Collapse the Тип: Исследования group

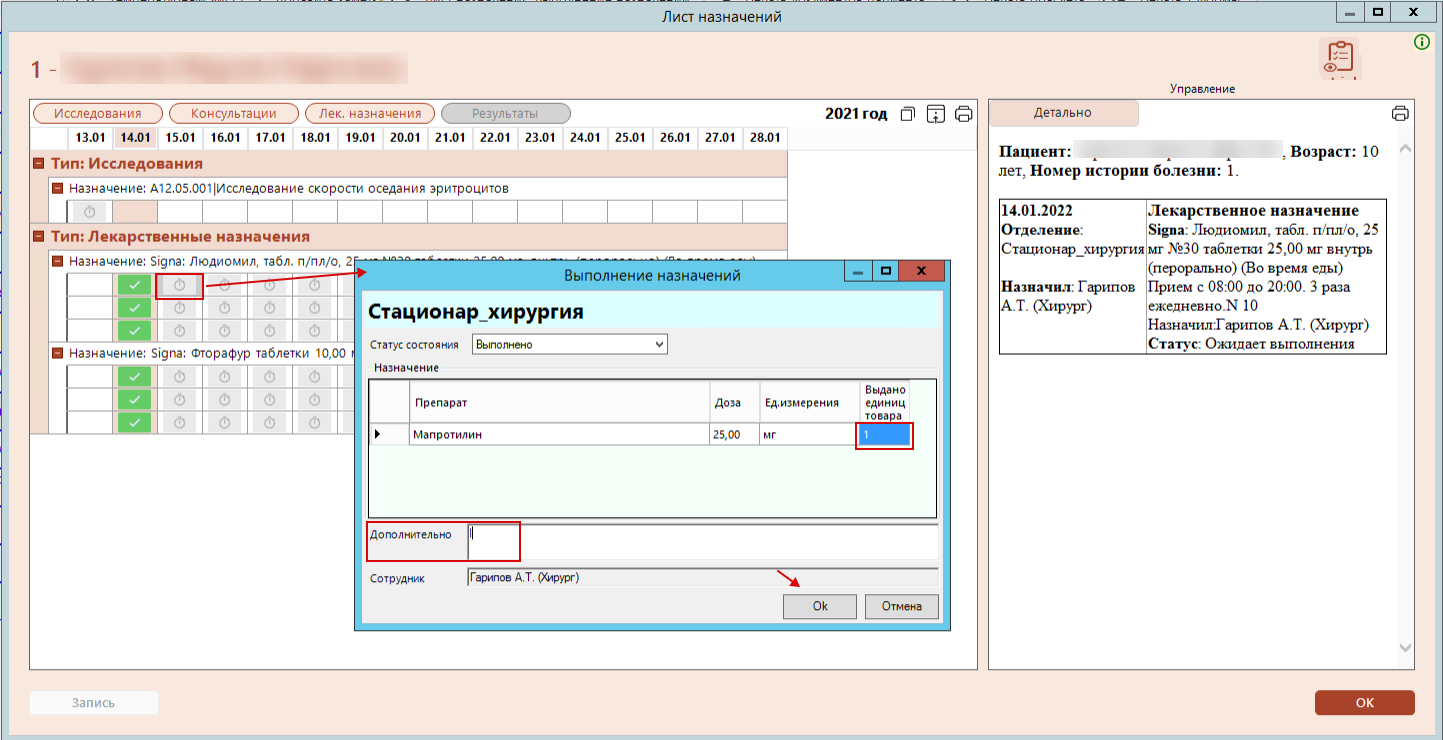[39, 164]
